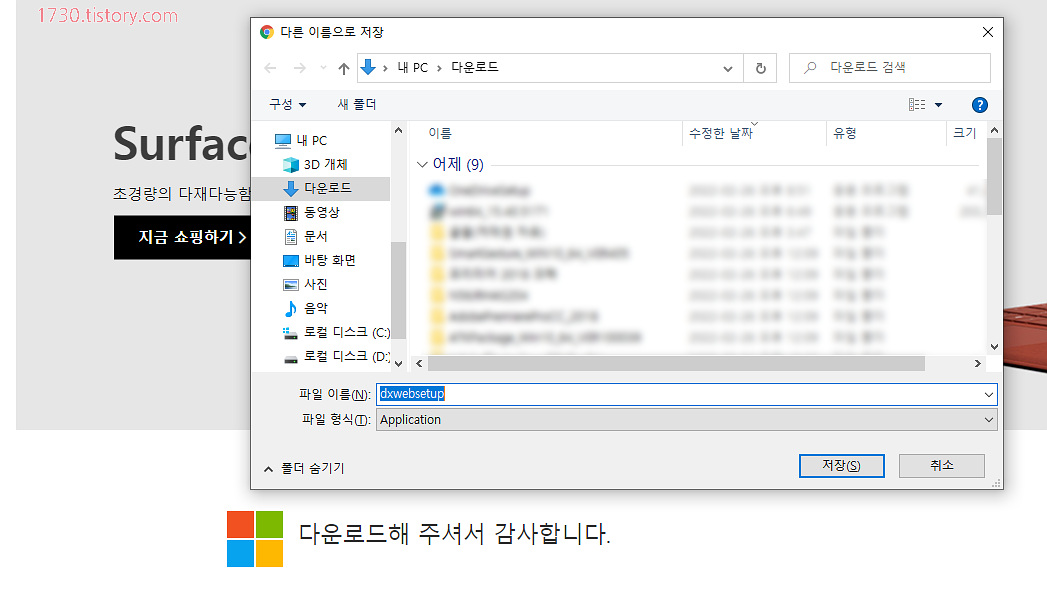Viewport: 1047px width, 589px height.
Task: Change view layout icon
Action: click(x=917, y=105)
